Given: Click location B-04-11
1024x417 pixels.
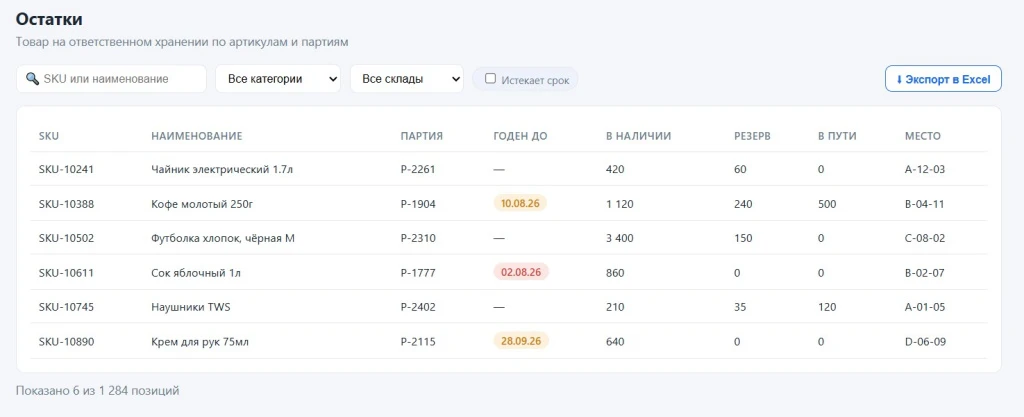Looking at the screenshot, I should click(925, 204).
